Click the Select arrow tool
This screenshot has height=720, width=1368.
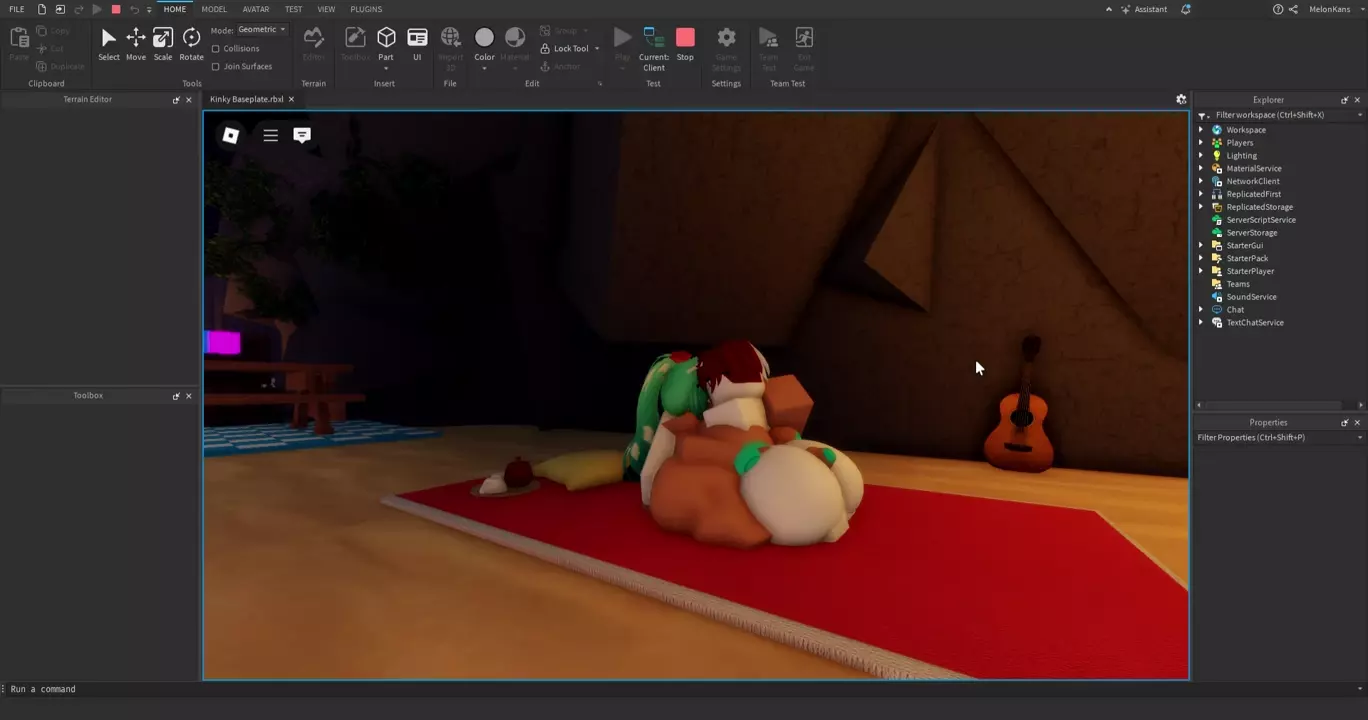[x=108, y=43]
